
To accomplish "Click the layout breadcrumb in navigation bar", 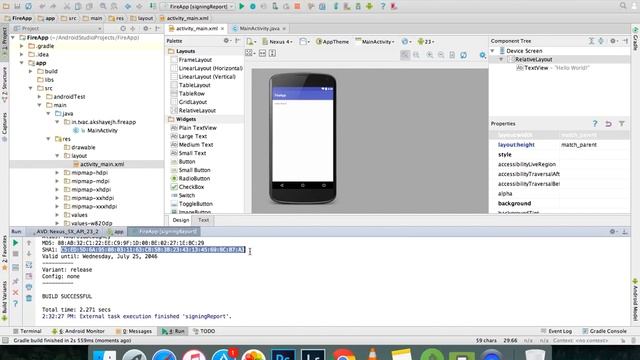I will click(142, 18).
